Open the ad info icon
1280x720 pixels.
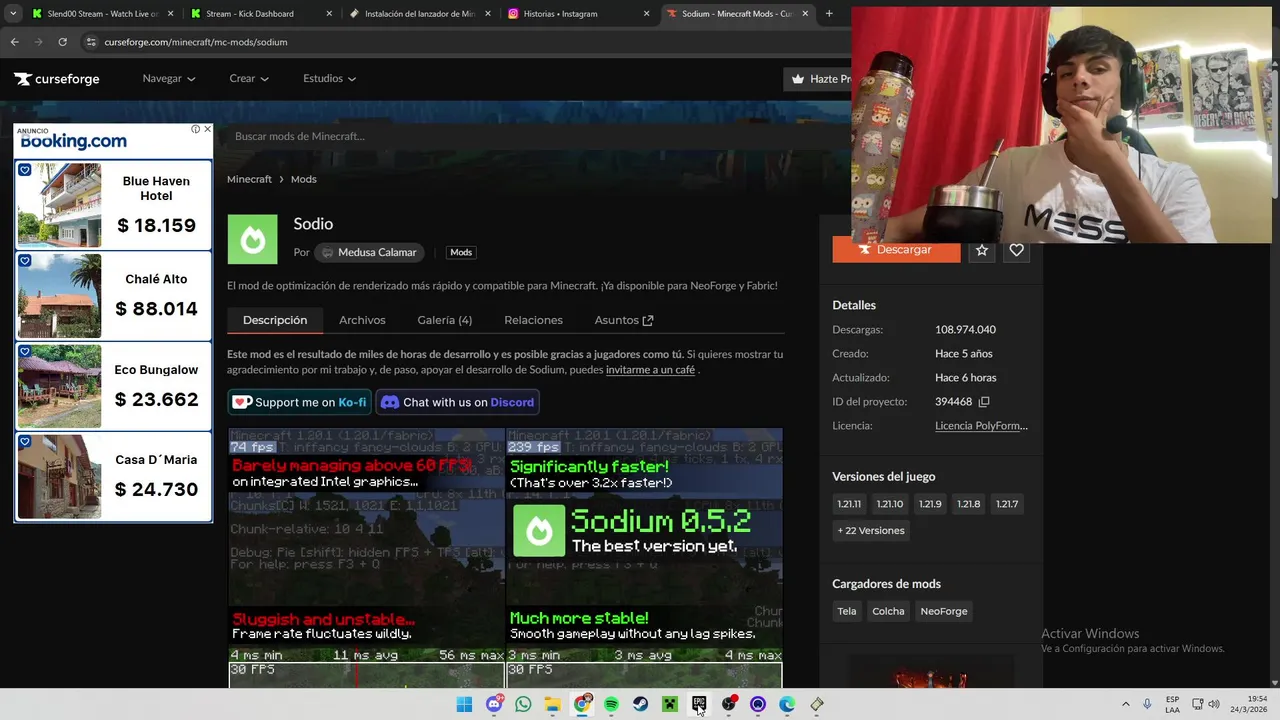[196, 129]
